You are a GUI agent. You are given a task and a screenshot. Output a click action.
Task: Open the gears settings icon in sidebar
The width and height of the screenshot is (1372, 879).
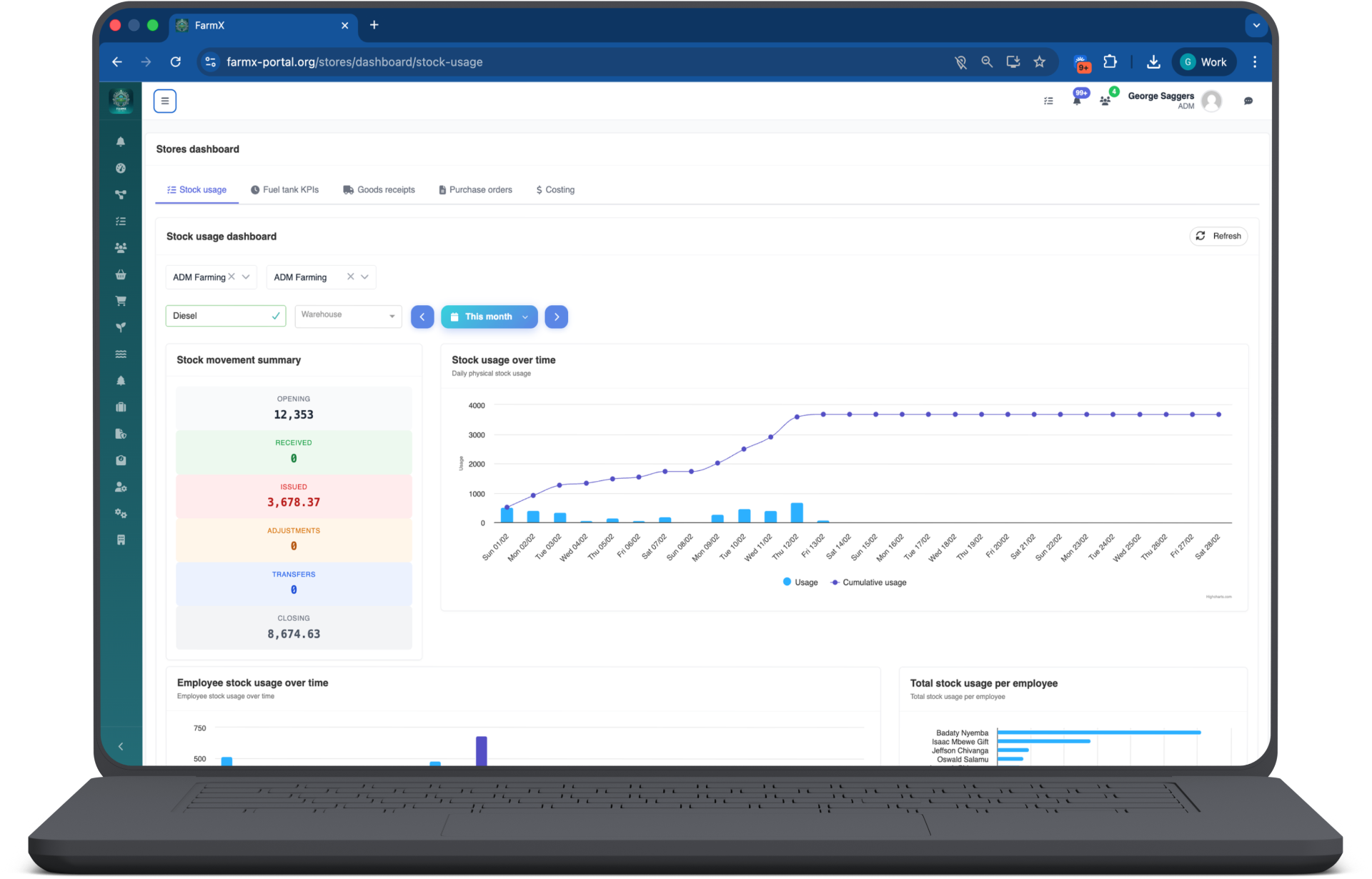pos(121,513)
